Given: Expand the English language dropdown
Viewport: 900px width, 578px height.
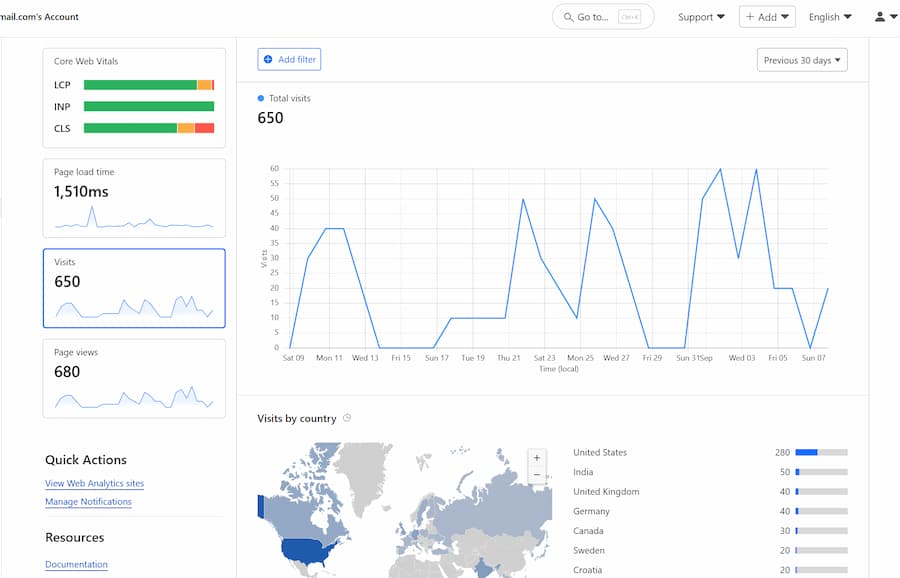Looking at the screenshot, I should point(829,16).
